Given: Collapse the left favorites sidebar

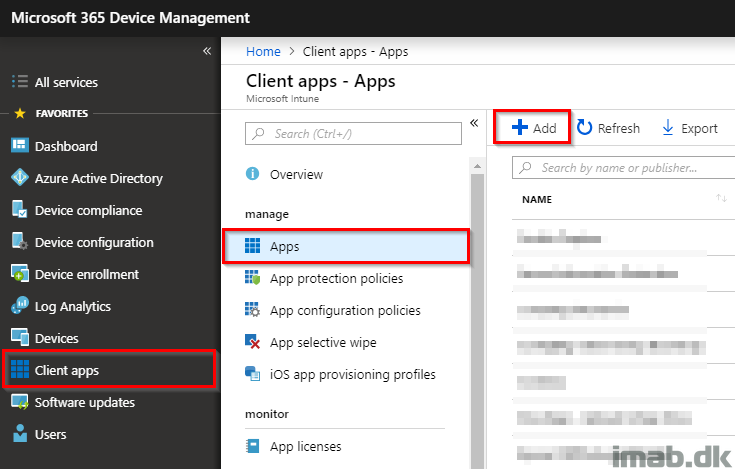Looking at the screenshot, I should click(x=207, y=51).
